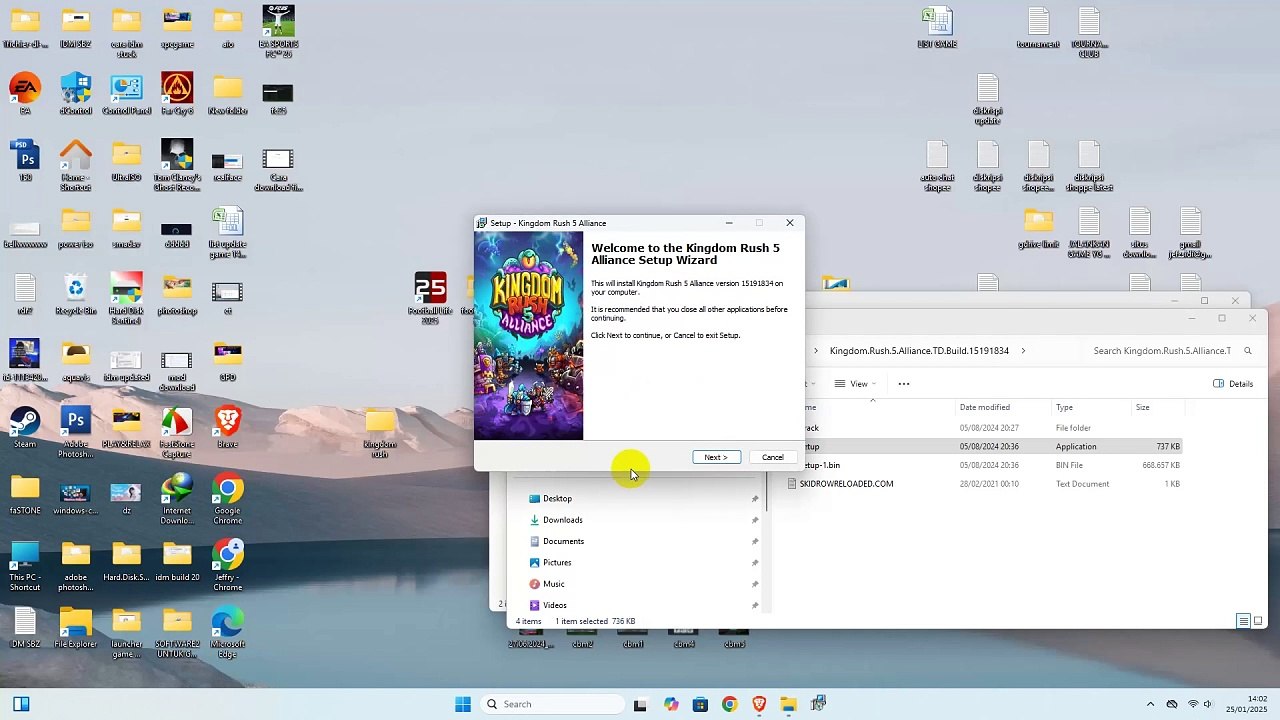Select the EA SPORTS FC 26 desktop icon
This screenshot has height=720, width=1280.
point(278,31)
